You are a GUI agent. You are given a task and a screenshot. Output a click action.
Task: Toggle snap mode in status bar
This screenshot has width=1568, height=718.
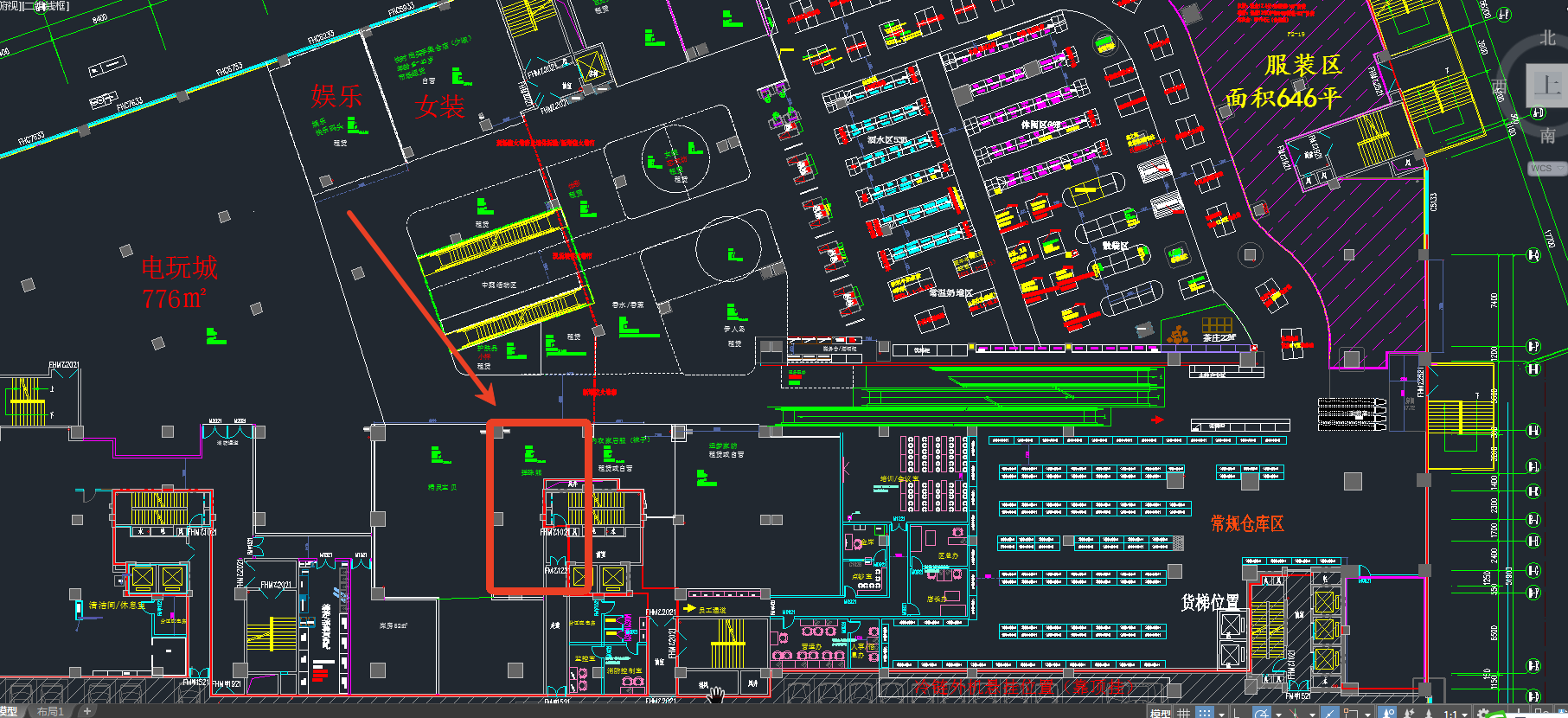click(x=1203, y=713)
